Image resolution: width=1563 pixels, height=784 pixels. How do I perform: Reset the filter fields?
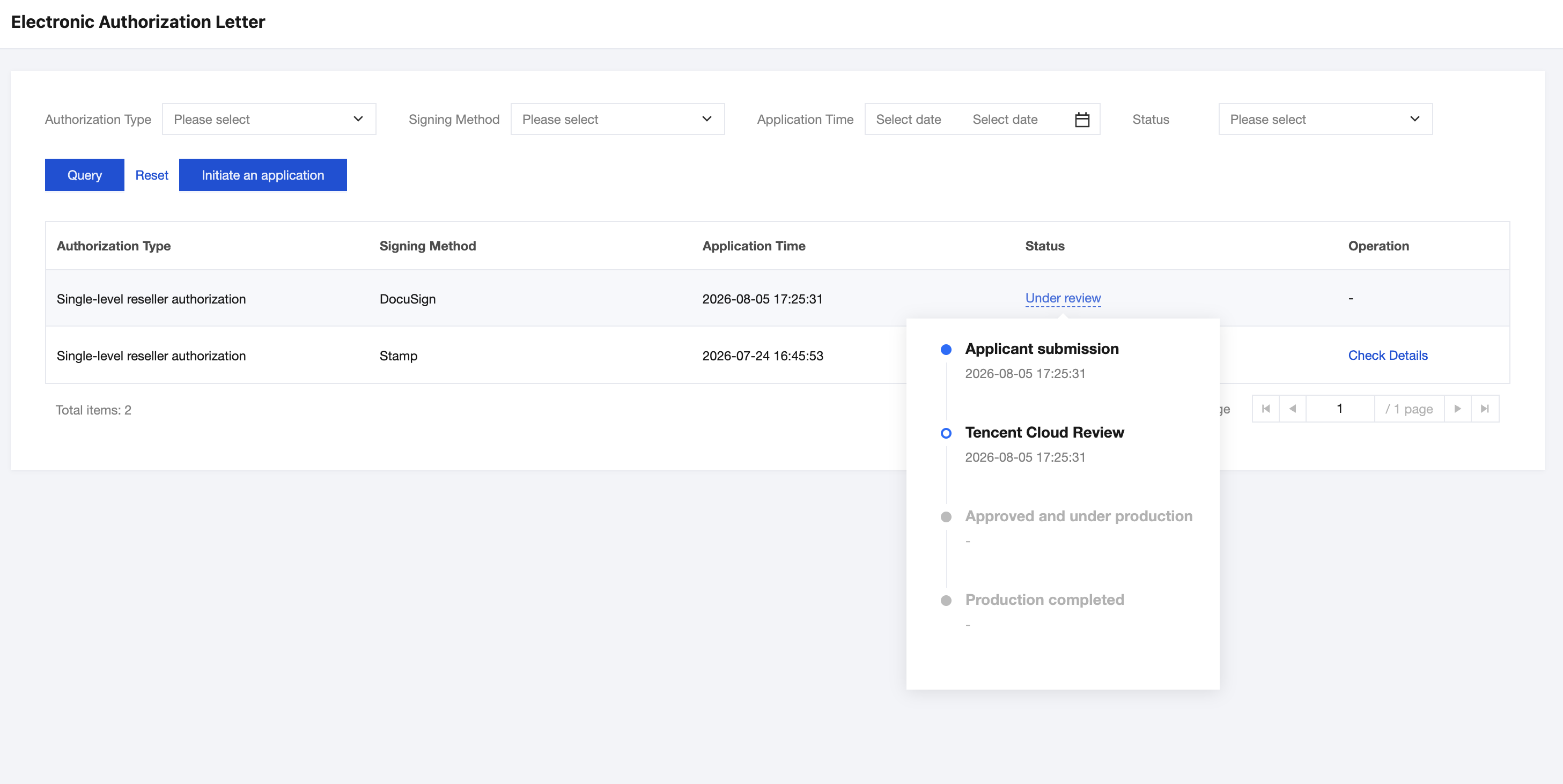152,175
